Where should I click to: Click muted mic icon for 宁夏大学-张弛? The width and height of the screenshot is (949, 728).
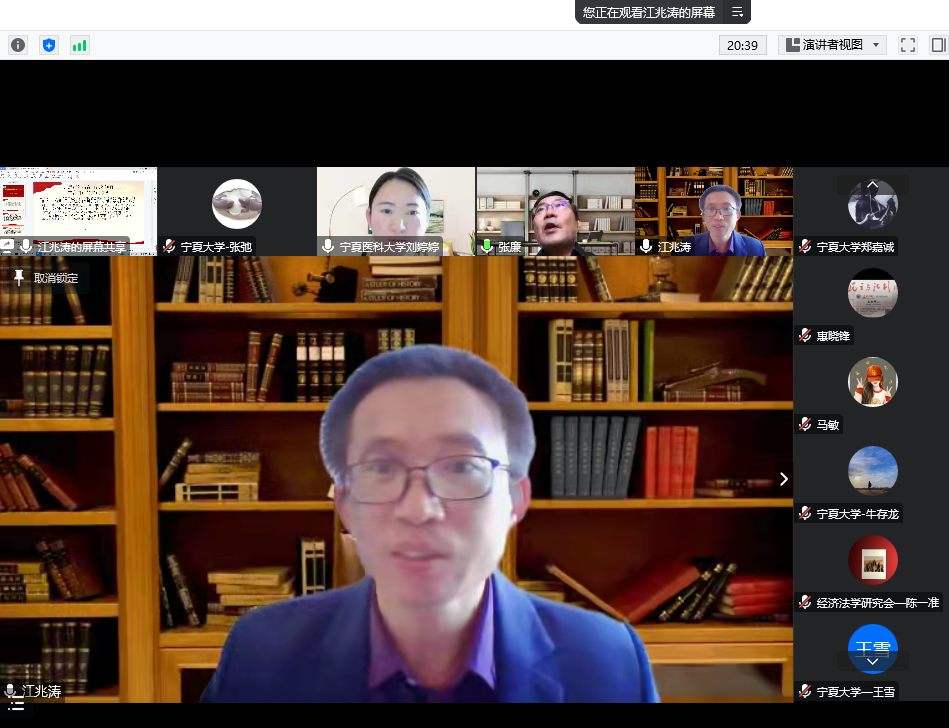(169, 246)
